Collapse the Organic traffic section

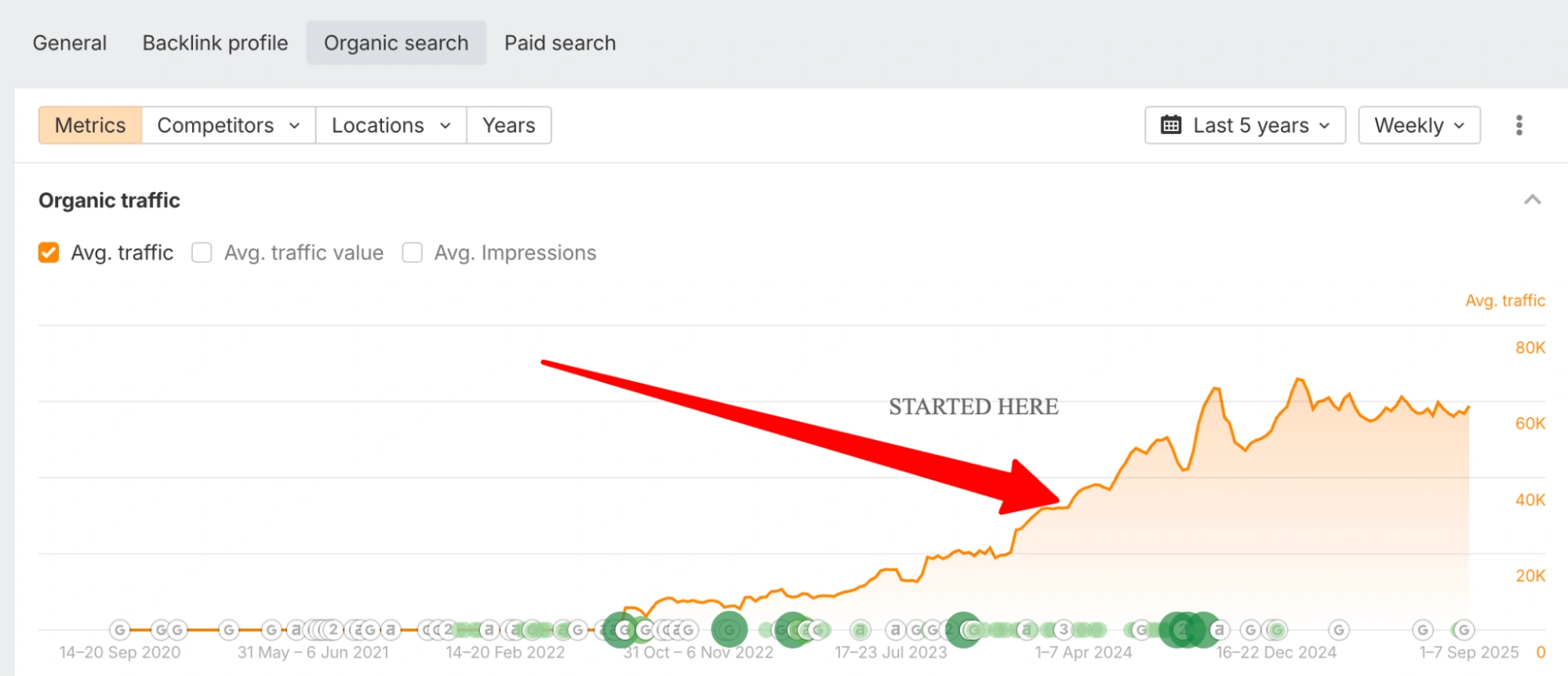pyautogui.click(x=1531, y=200)
